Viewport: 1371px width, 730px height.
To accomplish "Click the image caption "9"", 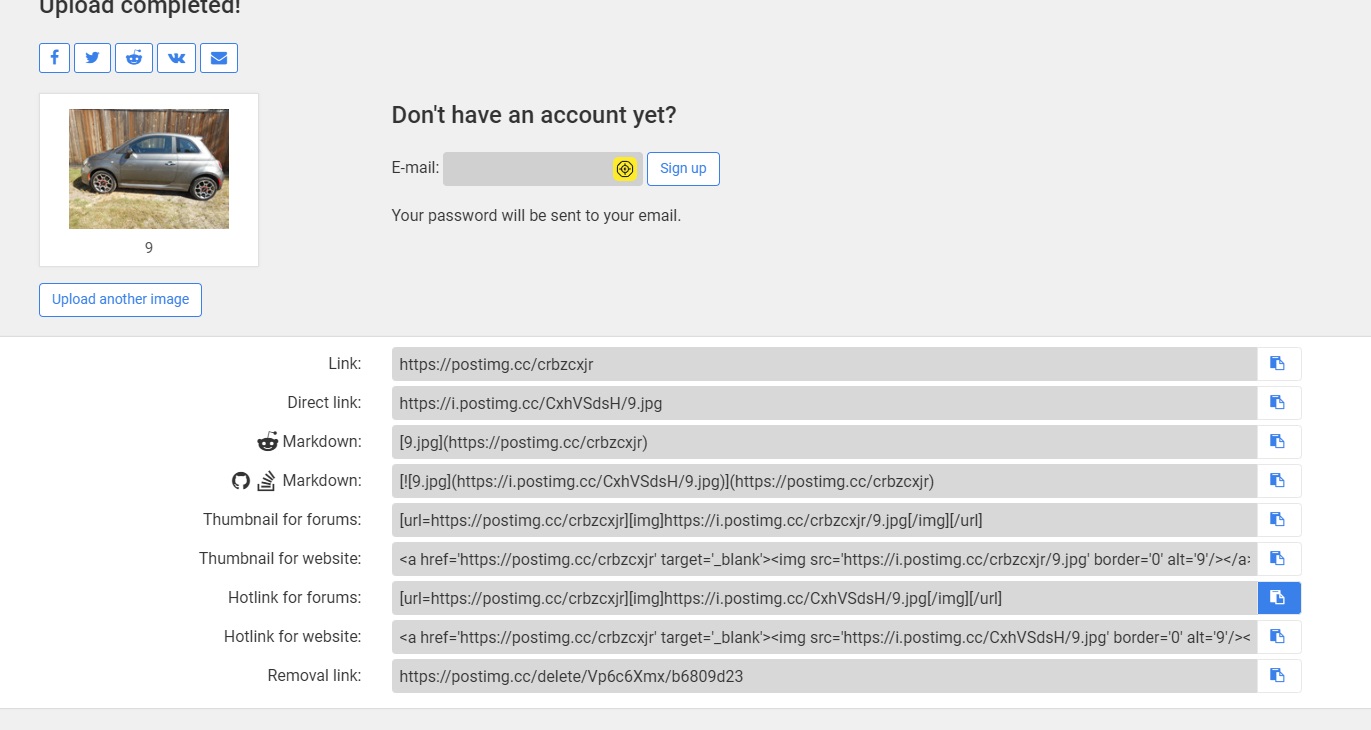I will [149, 248].
